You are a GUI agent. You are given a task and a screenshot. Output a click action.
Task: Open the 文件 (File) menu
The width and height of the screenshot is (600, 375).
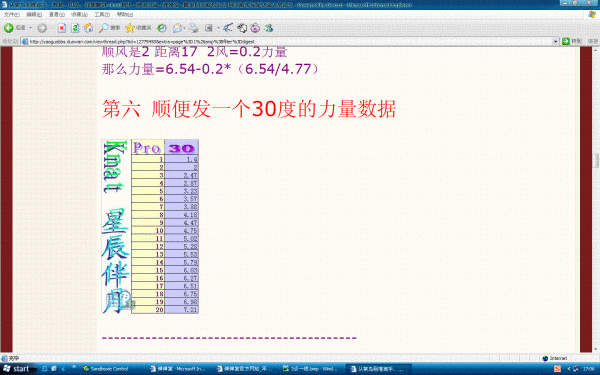(x=11, y=15)
